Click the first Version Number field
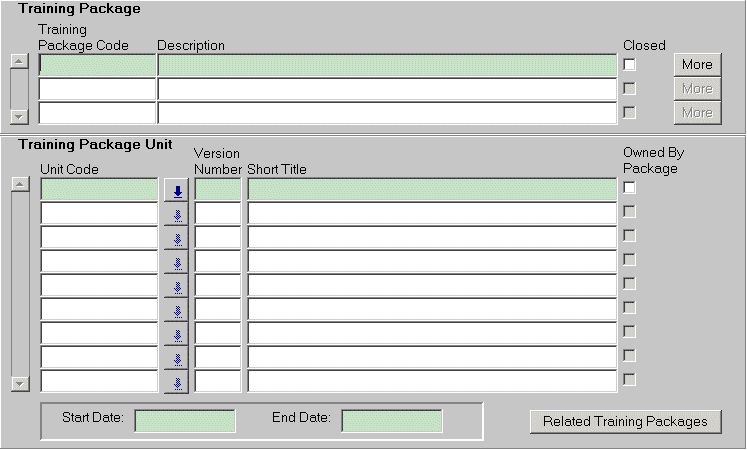747x450 pixels. [x=217, y=189]
